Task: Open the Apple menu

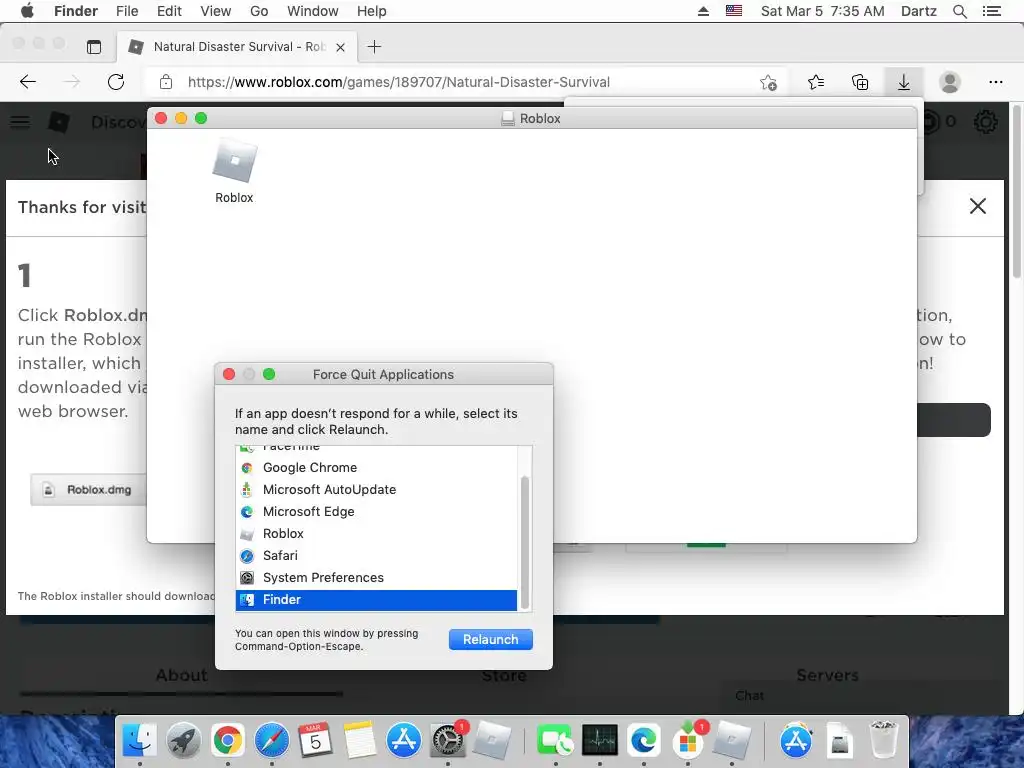Action: (x=27, y=11)
